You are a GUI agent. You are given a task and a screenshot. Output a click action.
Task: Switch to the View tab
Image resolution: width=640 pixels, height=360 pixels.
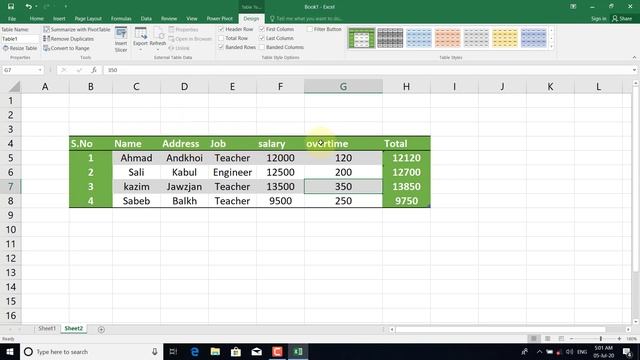192,18
